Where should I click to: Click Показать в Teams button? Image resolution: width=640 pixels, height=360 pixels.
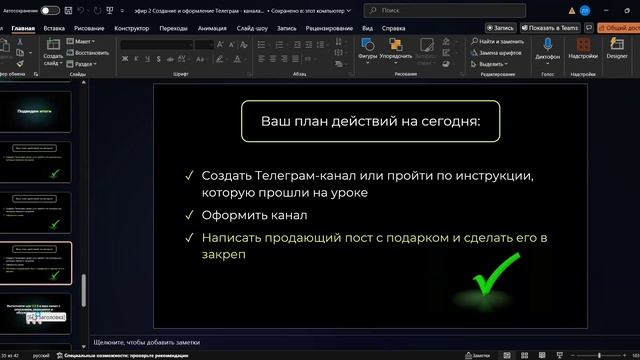click(550, 28)
